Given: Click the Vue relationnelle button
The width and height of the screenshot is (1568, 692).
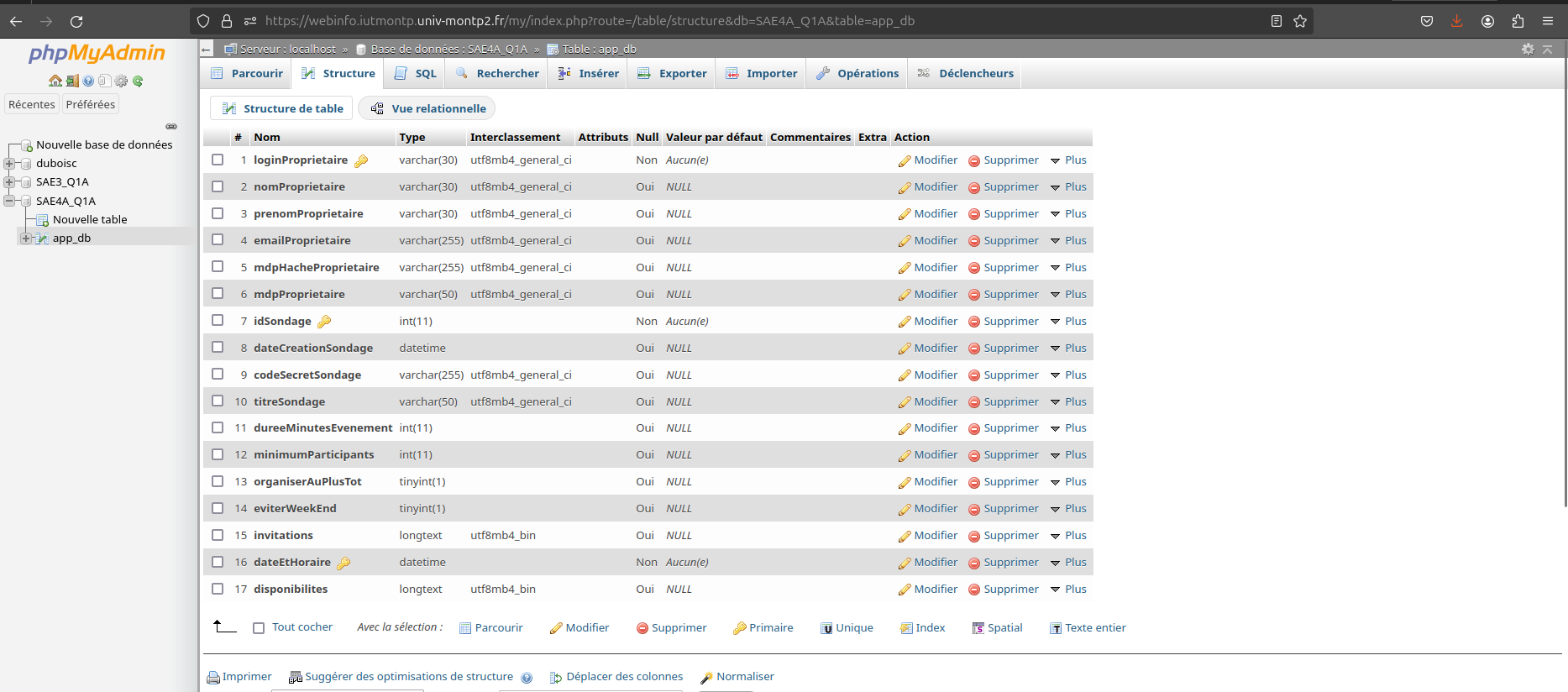Looking at the screenshot, I should pyautogui.click(x=427, y=108).
